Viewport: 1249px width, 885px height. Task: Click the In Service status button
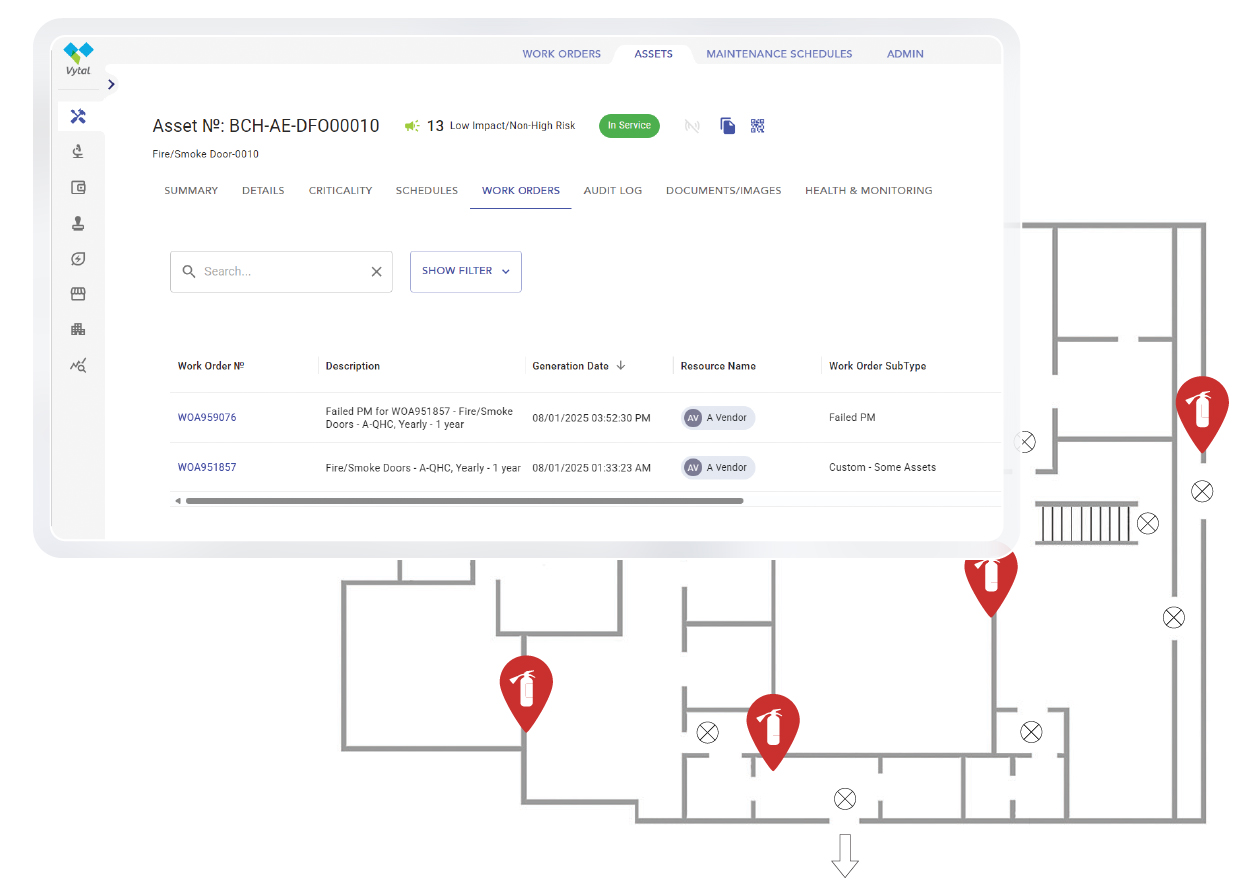coord(629,126)
